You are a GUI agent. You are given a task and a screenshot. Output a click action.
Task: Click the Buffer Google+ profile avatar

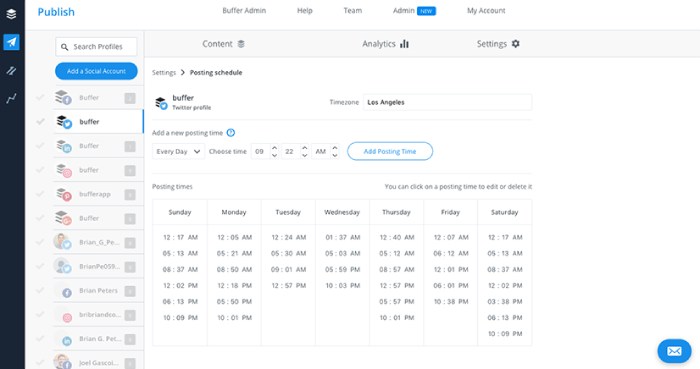pos(63,218)
